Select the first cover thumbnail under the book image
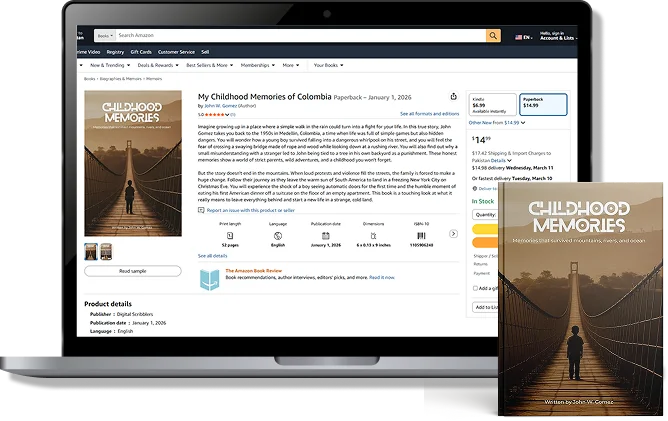 91,252
